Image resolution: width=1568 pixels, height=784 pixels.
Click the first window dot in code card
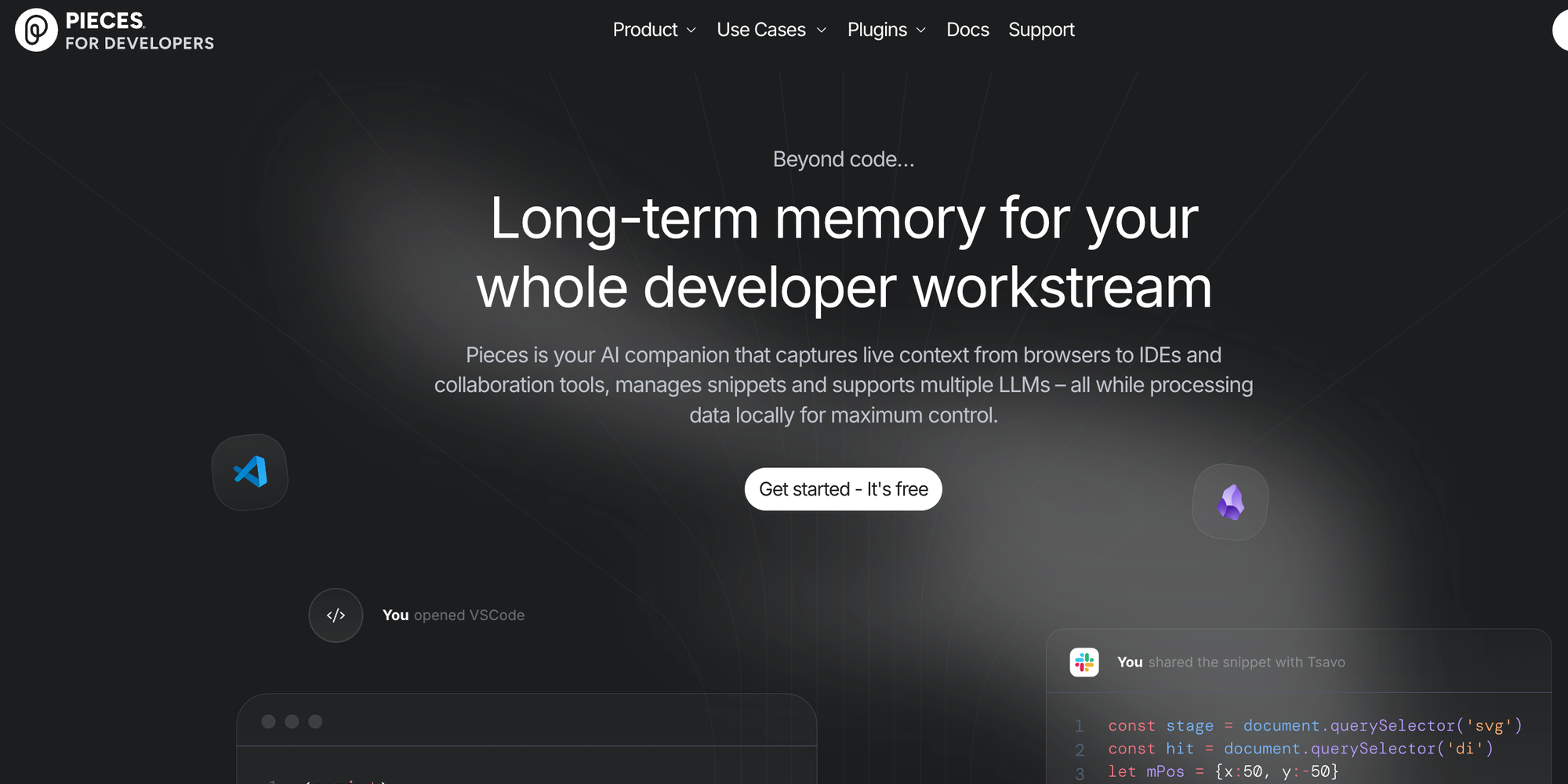point(268,721)
